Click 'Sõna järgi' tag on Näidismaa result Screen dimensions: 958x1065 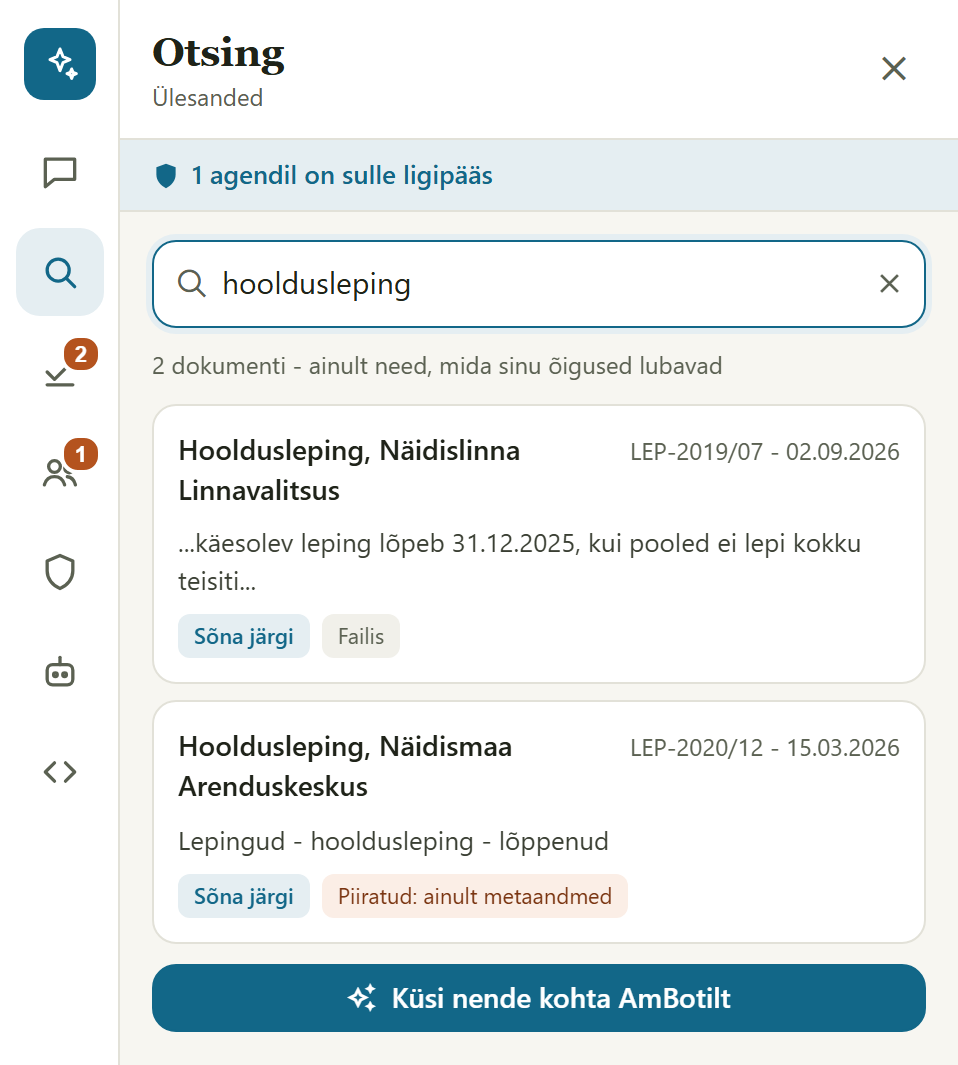click(x=244, y=896)
